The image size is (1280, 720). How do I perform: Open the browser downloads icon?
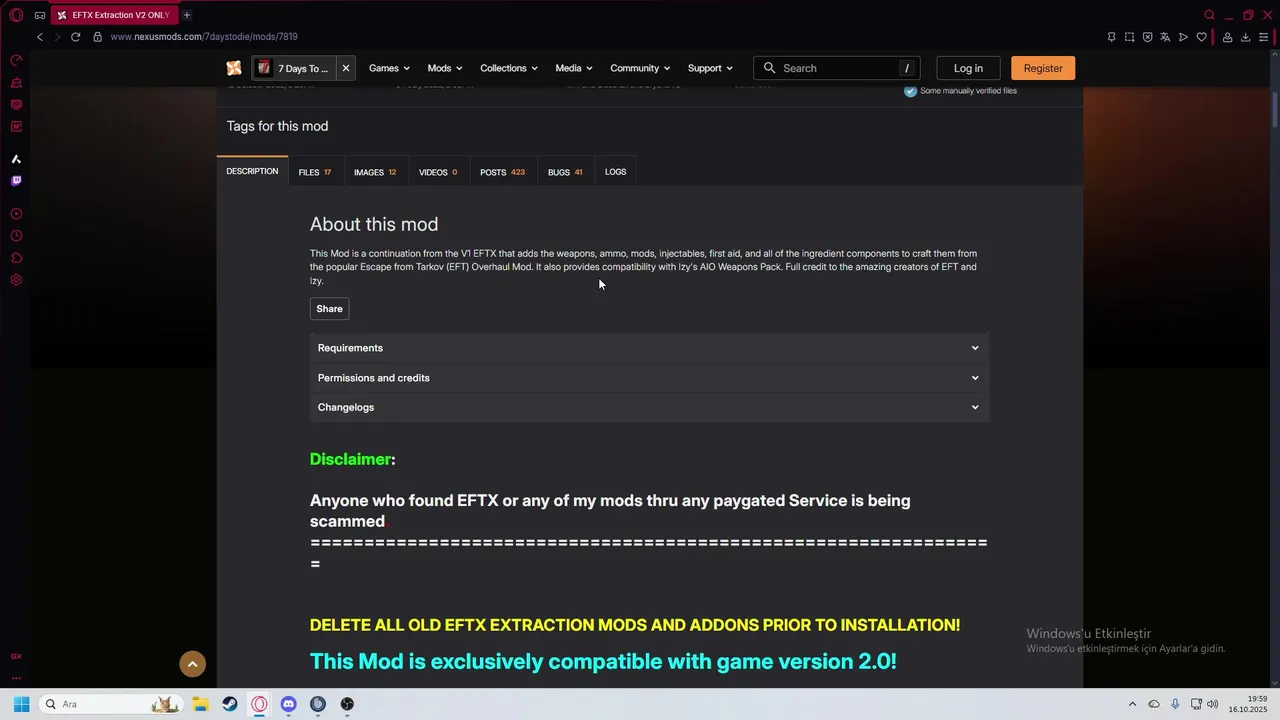[x=1245, y=37]
